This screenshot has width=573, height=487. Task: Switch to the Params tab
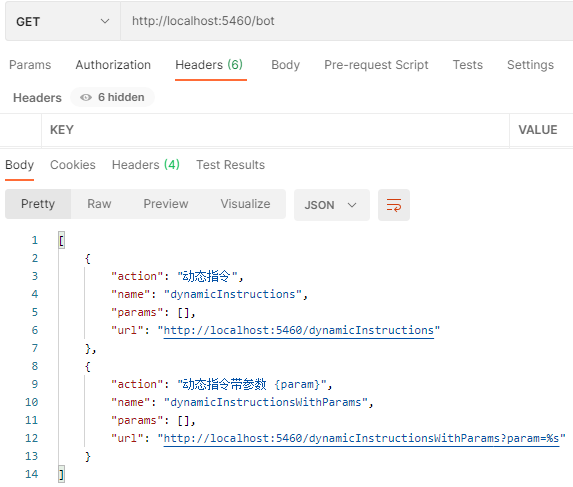pyautogui.click(x=30, y=65)
